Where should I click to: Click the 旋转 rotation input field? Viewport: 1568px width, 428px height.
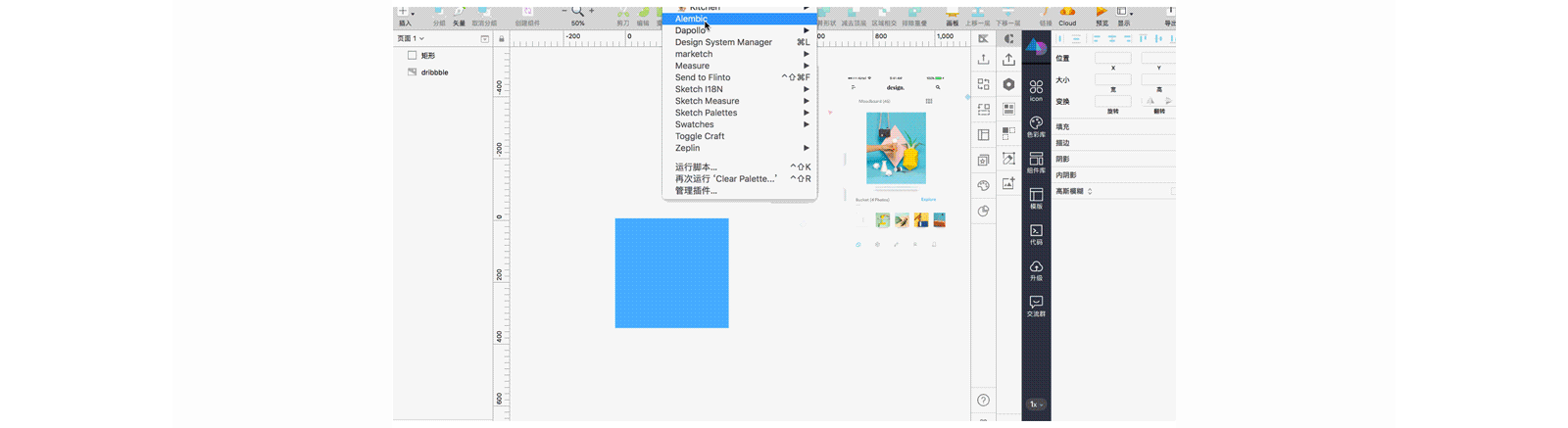pos(1112,101)
